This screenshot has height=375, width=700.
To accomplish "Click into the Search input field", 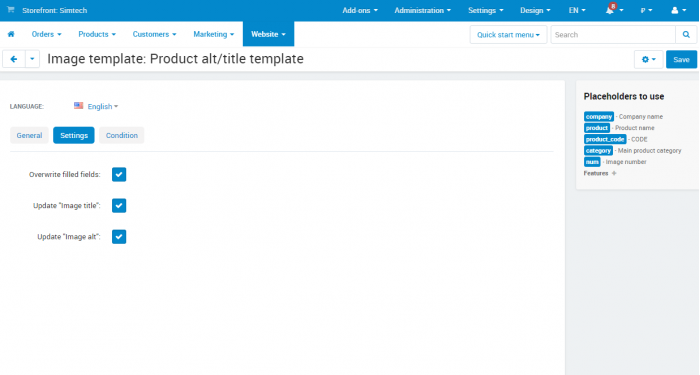I will pyautogui.click(x=613, y=34).
